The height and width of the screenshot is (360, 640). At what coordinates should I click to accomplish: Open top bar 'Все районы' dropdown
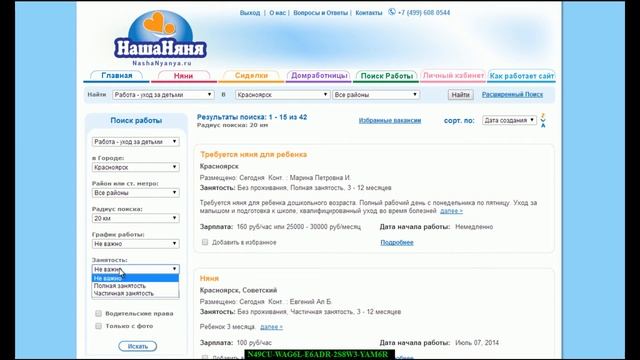[376, 95]
